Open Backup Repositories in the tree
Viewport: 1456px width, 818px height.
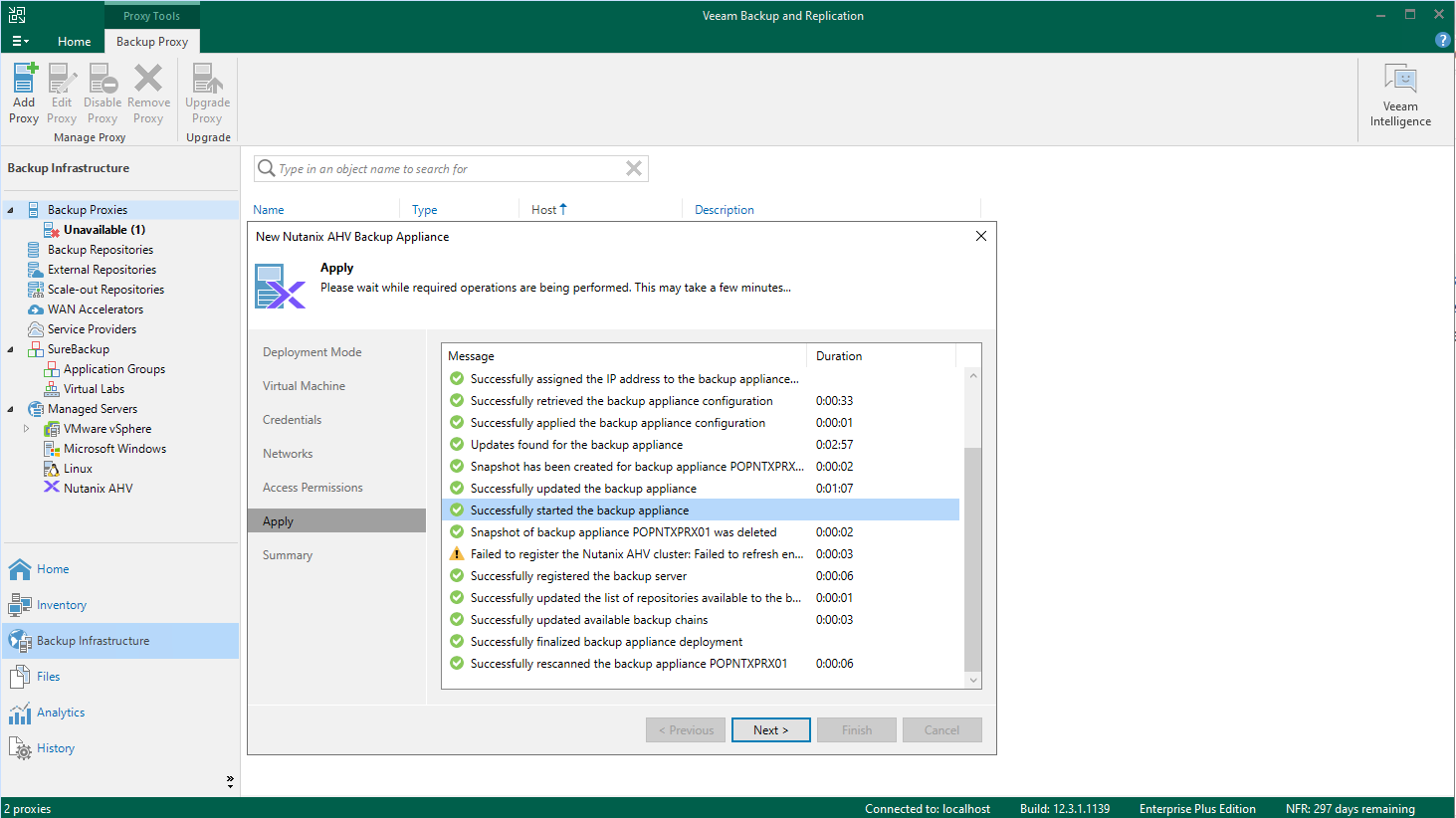(x=101, y=250)
